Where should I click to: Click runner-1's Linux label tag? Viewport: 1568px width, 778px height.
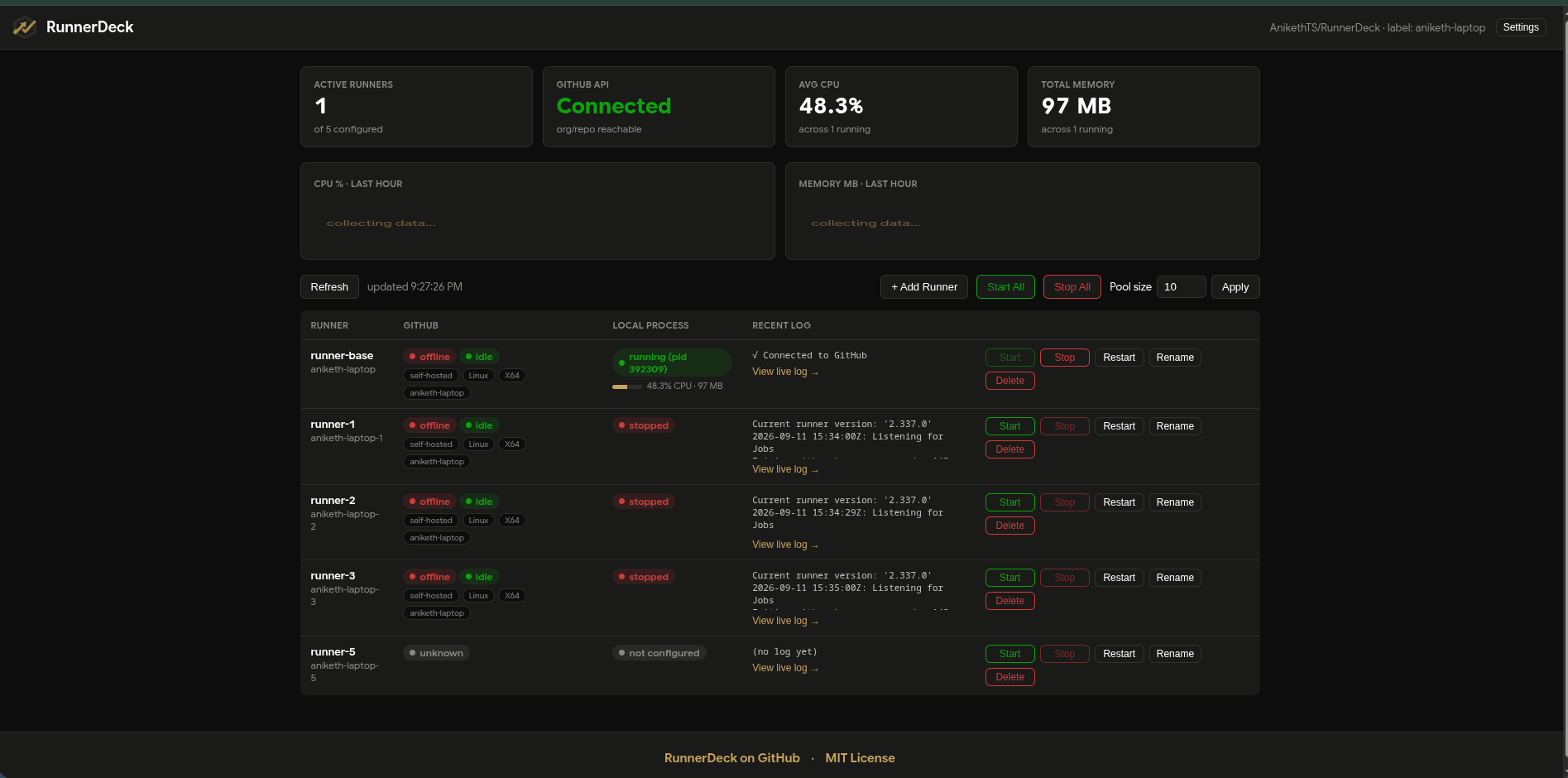point(478,444)
